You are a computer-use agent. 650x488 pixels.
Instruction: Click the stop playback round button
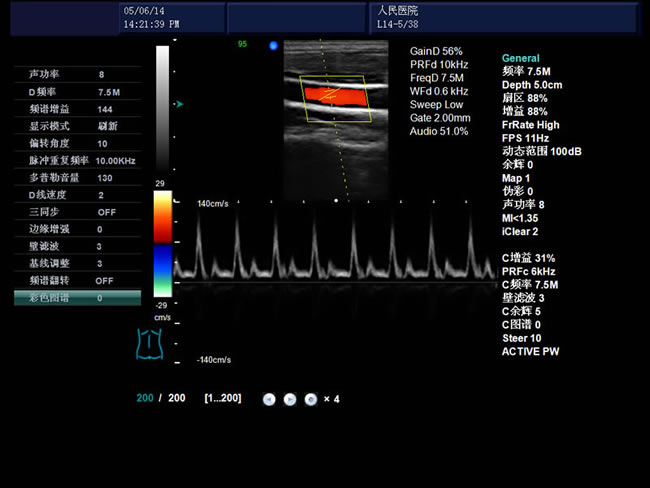(x=311, y=399)
